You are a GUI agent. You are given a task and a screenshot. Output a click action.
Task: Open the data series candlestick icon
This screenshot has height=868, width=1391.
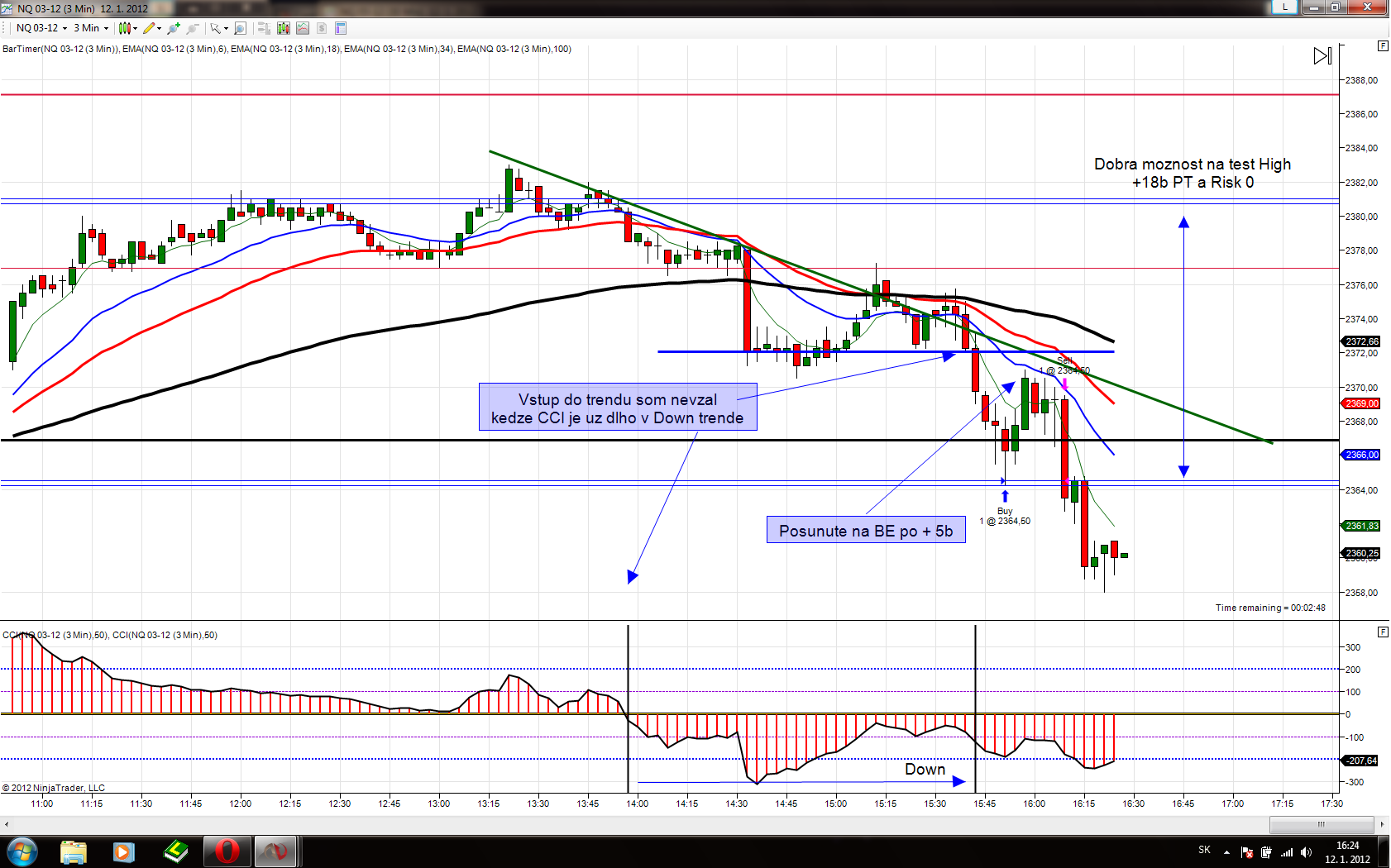pyautogui.click(x=284, y=28)
